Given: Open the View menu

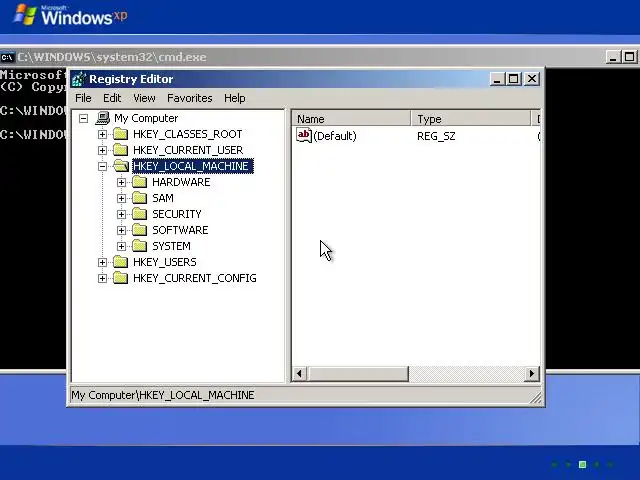Looking at the screenshot, I should tap(144, 98).
